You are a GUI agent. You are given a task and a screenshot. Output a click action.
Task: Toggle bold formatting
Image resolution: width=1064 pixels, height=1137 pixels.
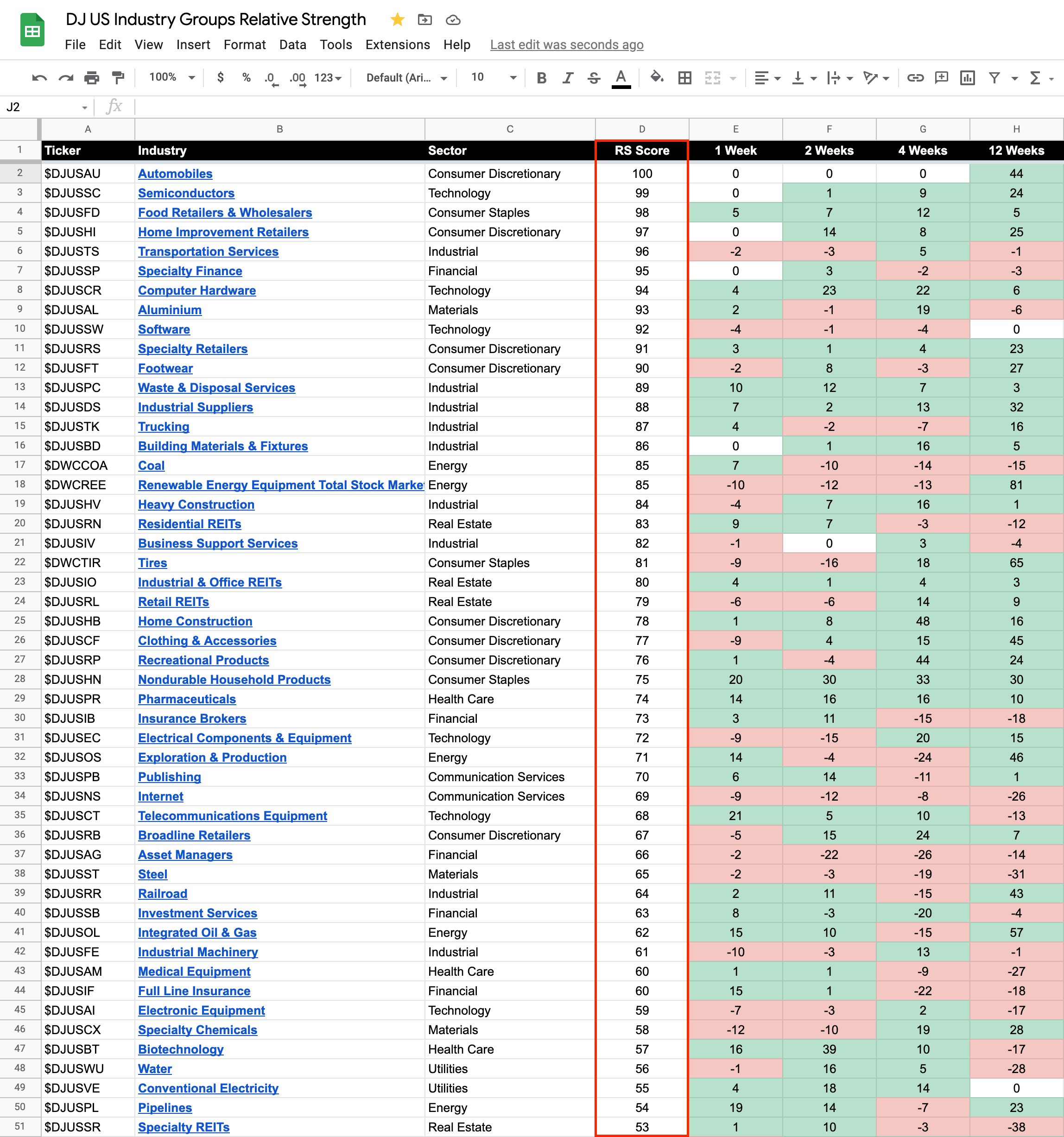(x=541, y=78)
